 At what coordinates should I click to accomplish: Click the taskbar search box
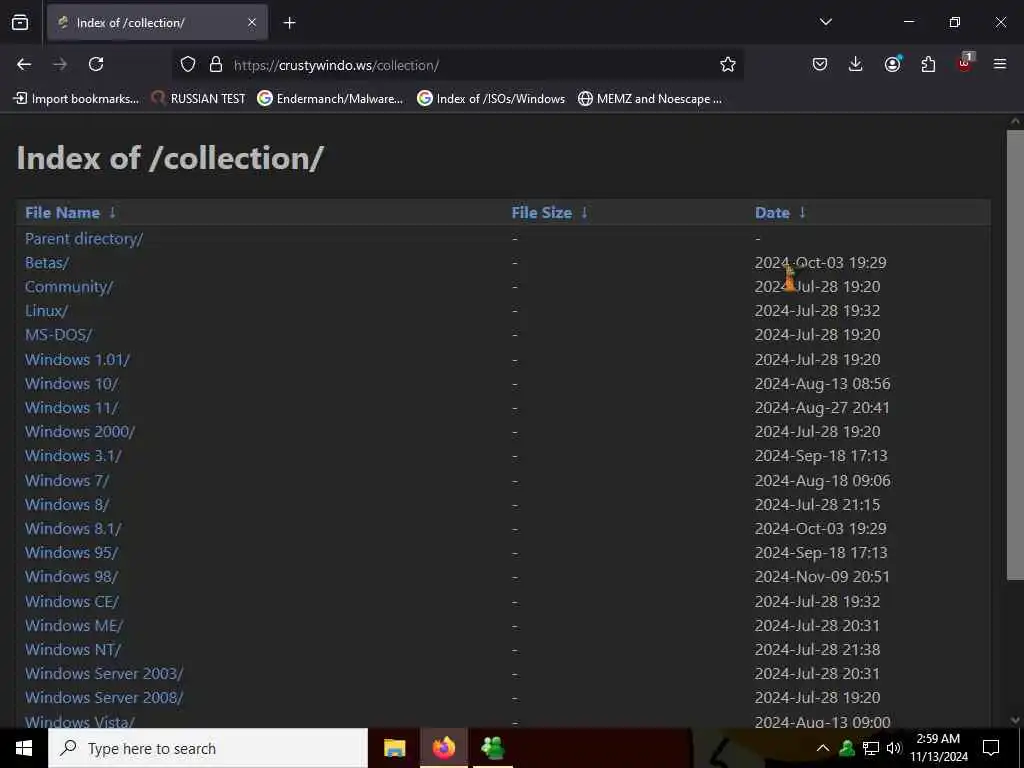click(x=208, y=748)
